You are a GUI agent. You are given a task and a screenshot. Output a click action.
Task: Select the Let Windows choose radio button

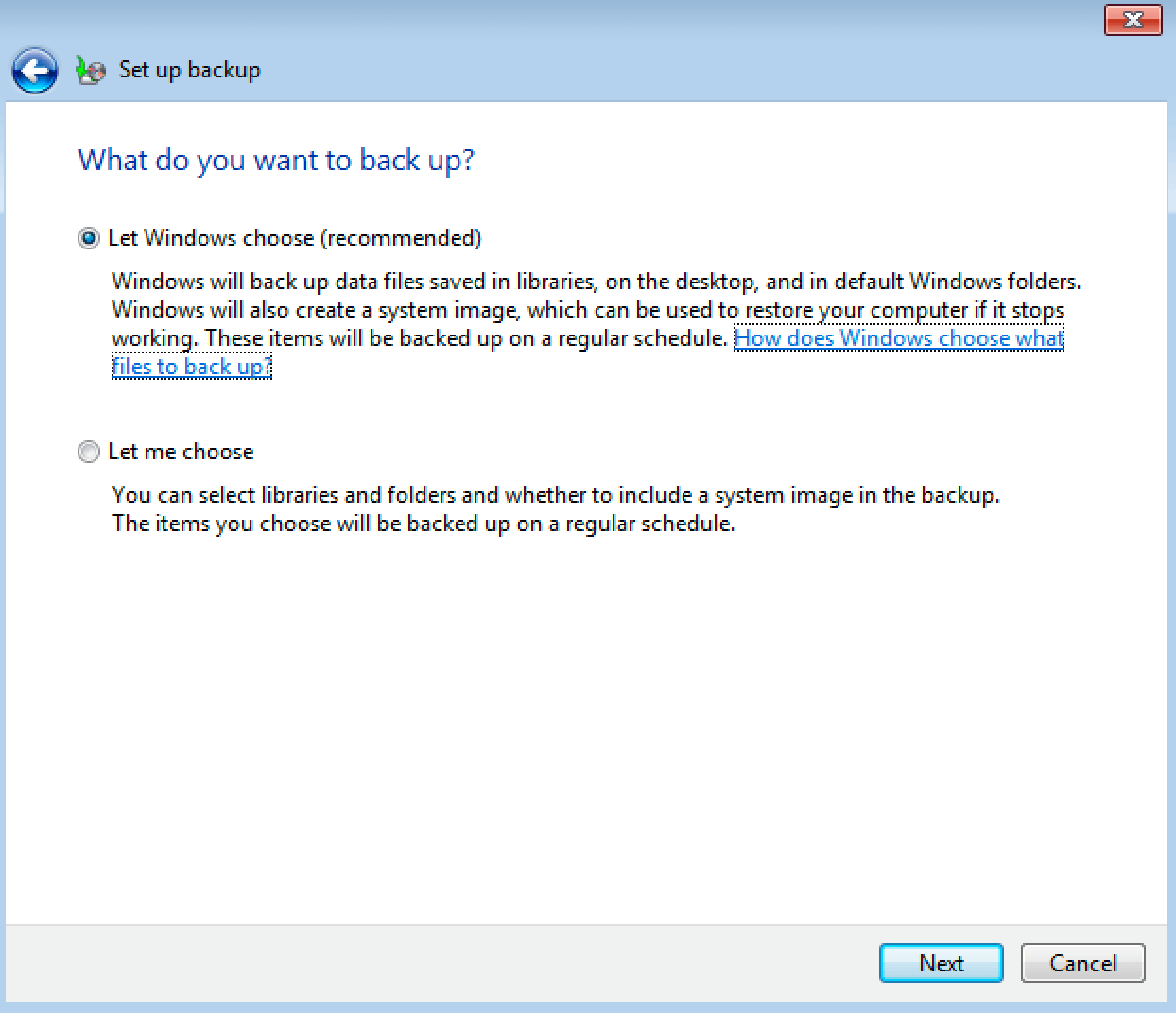(x=88, y=238)
